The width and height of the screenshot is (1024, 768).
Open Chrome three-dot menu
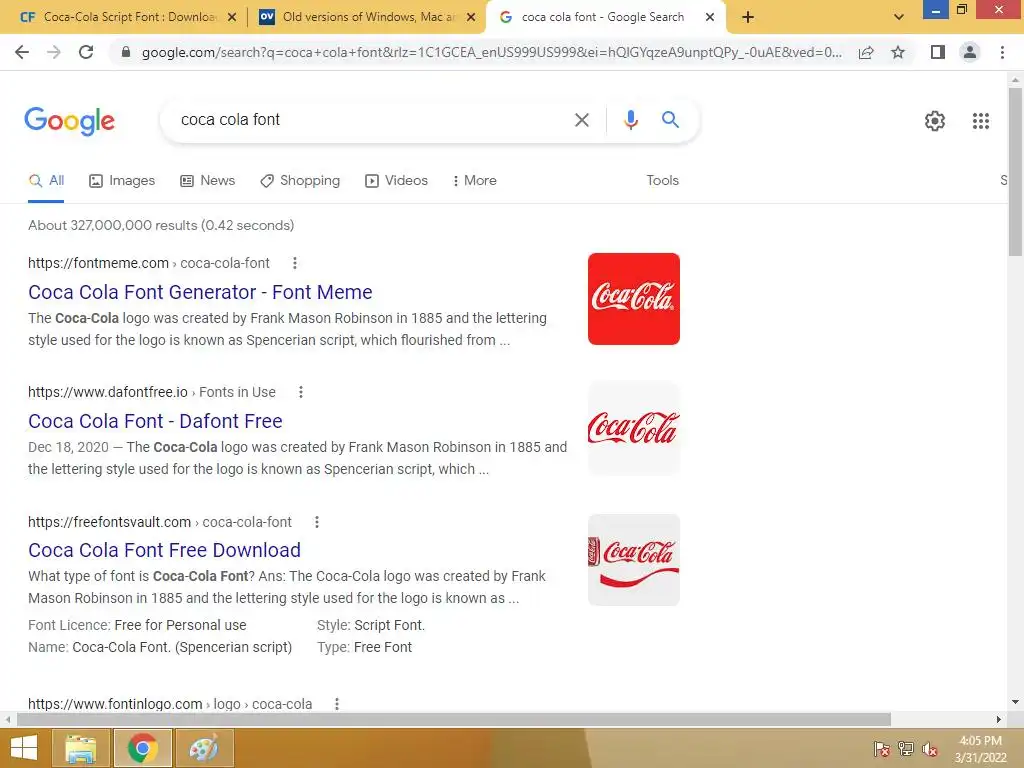coord(1002,52)
